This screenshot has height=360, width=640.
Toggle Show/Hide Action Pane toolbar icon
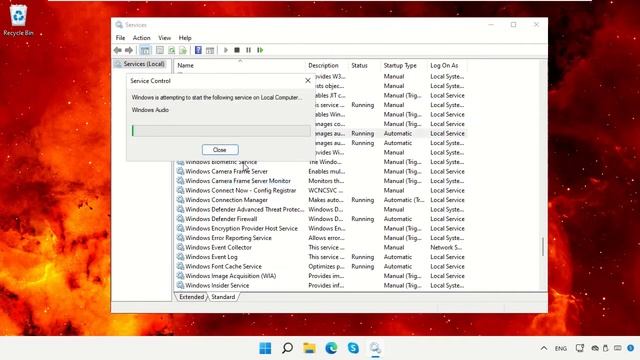tap(210, 50)
